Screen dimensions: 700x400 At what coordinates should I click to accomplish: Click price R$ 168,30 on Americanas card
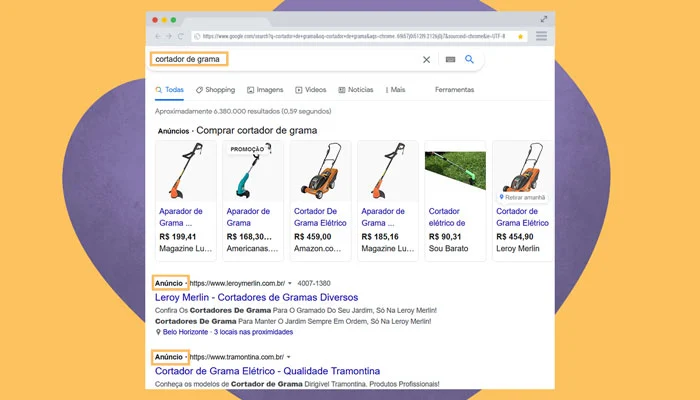click(249, 237)
